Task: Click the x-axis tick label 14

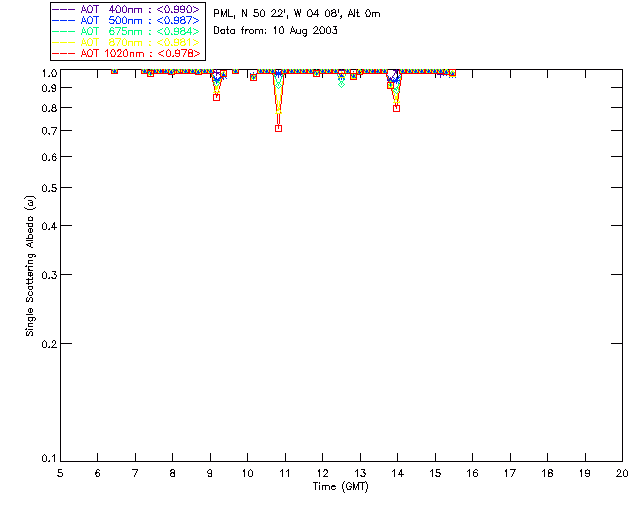Action: pyautogui.click(x=398, y=473)
